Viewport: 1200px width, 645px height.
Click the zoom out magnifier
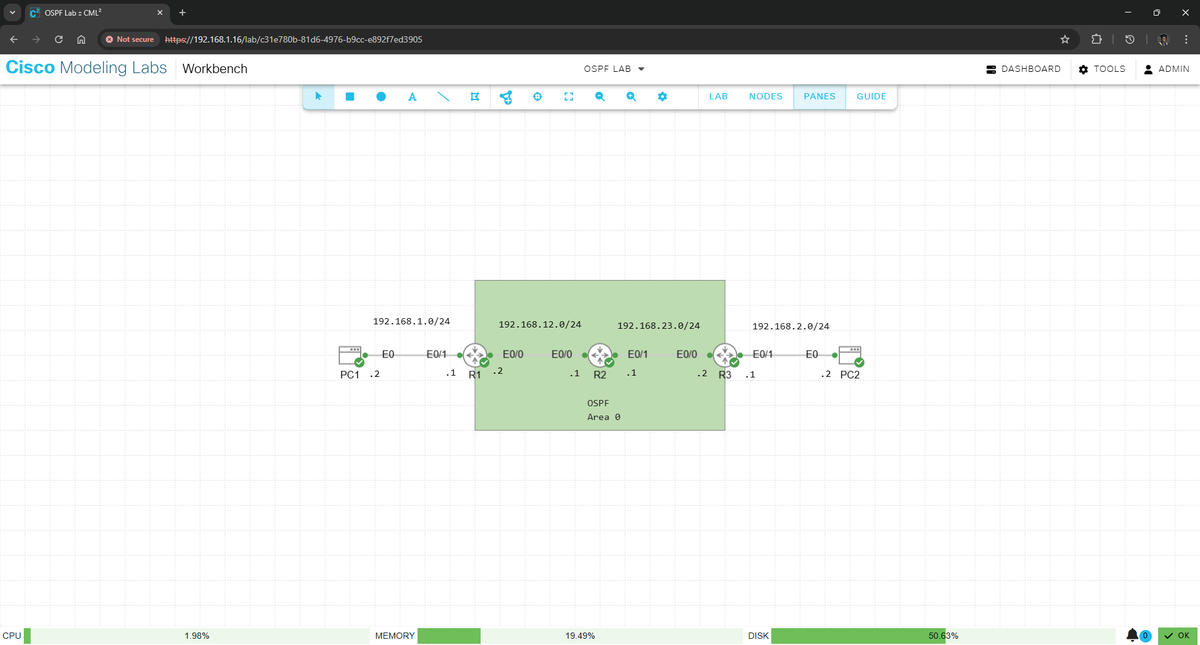[x=600, y=97]
